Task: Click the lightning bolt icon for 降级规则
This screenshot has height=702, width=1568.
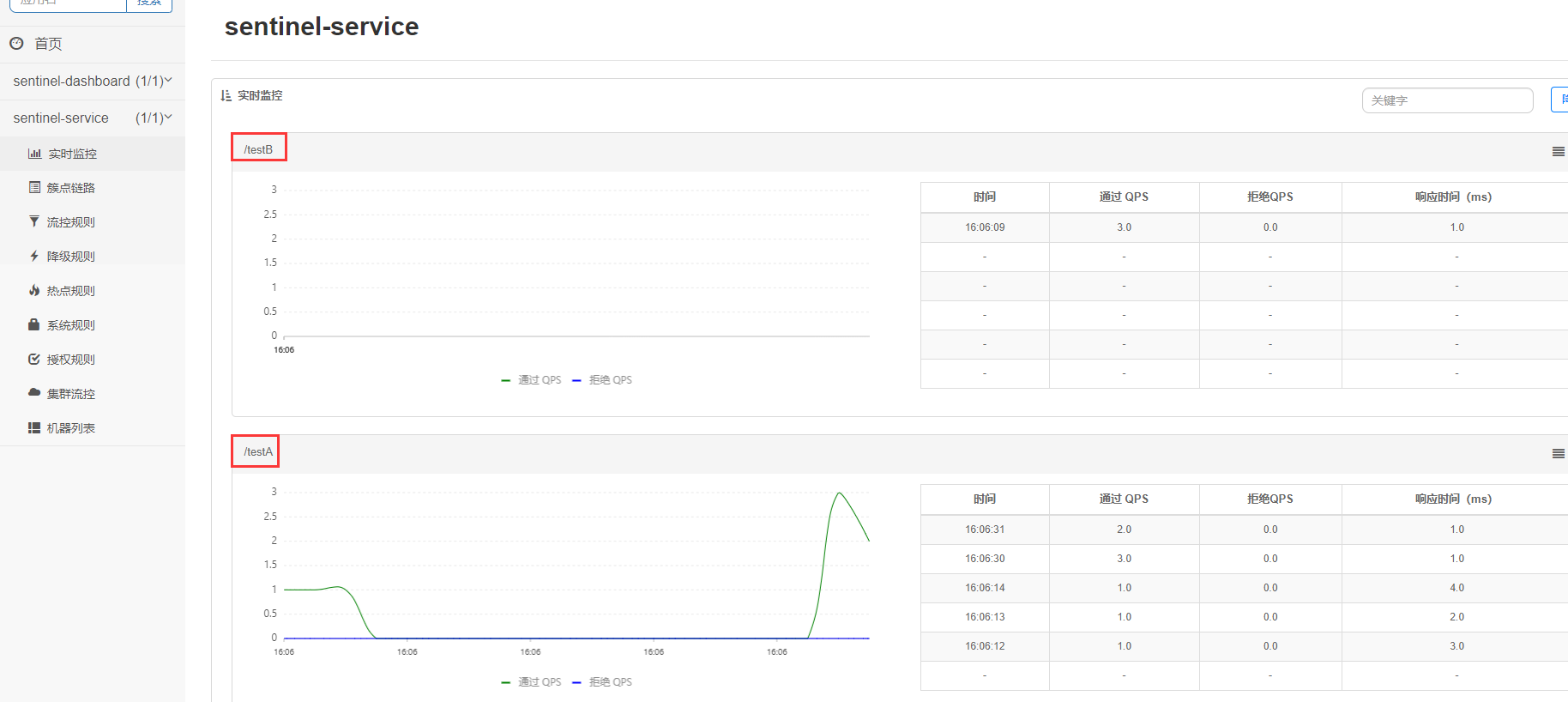Action: click(x=34, y=256)
